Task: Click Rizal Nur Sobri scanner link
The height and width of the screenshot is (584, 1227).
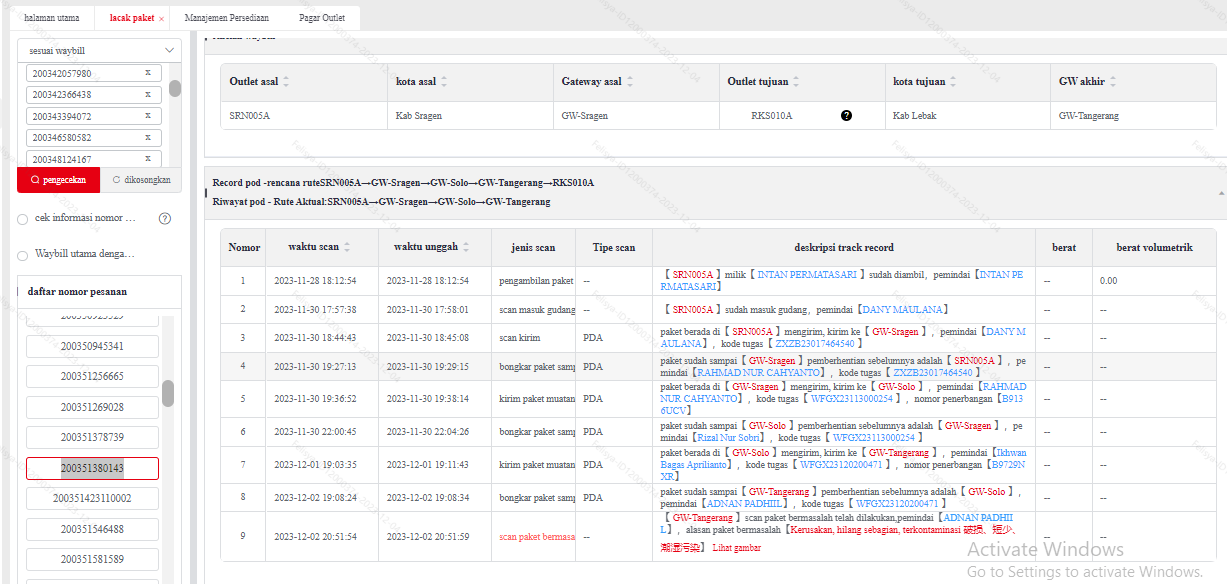Action: [729, 437]
